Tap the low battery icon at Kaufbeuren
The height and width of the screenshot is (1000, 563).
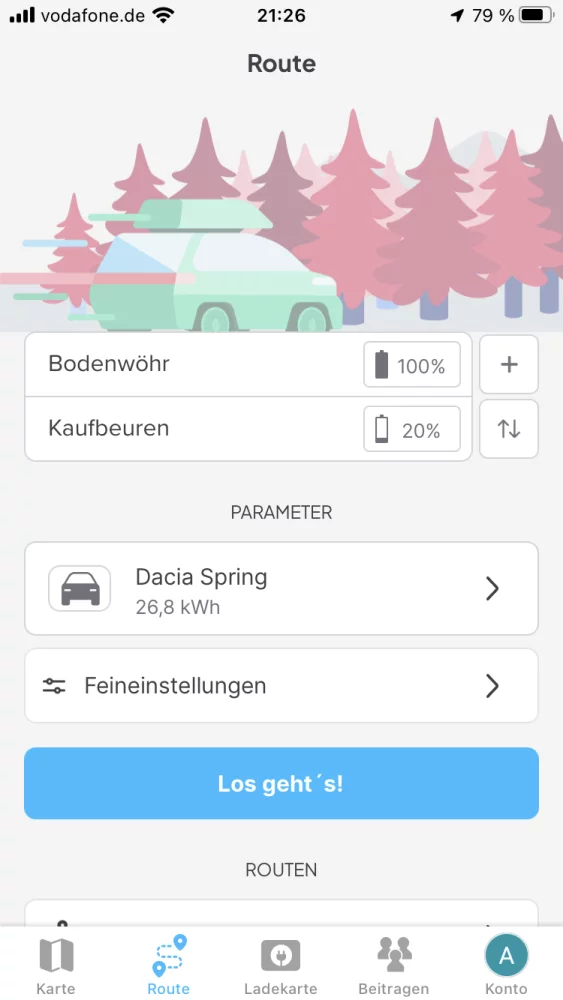[381, 429]
